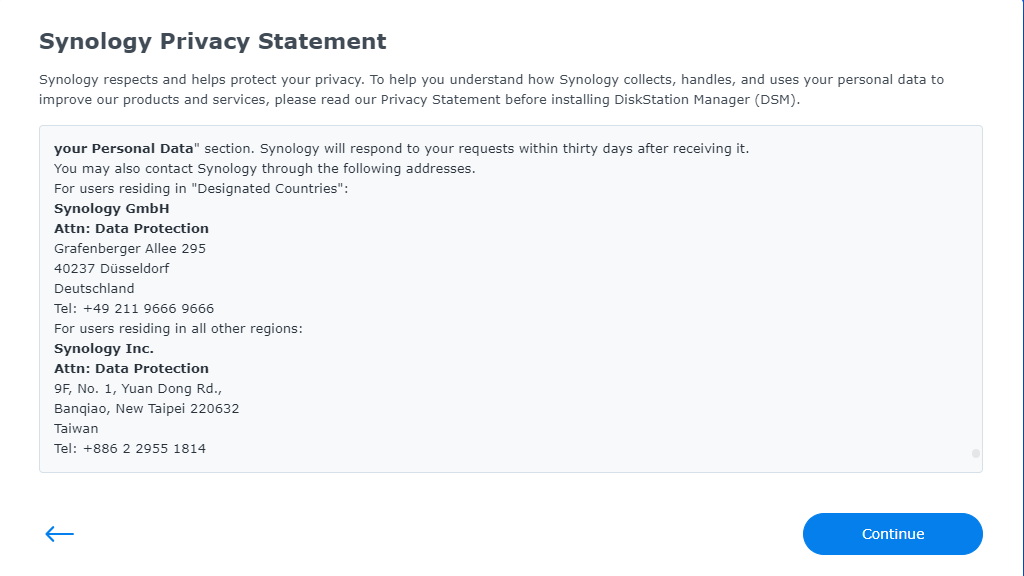This screenshot has height=576, width=1024.
Task: Click the Taiwan country line
Action: click(76, 429)
